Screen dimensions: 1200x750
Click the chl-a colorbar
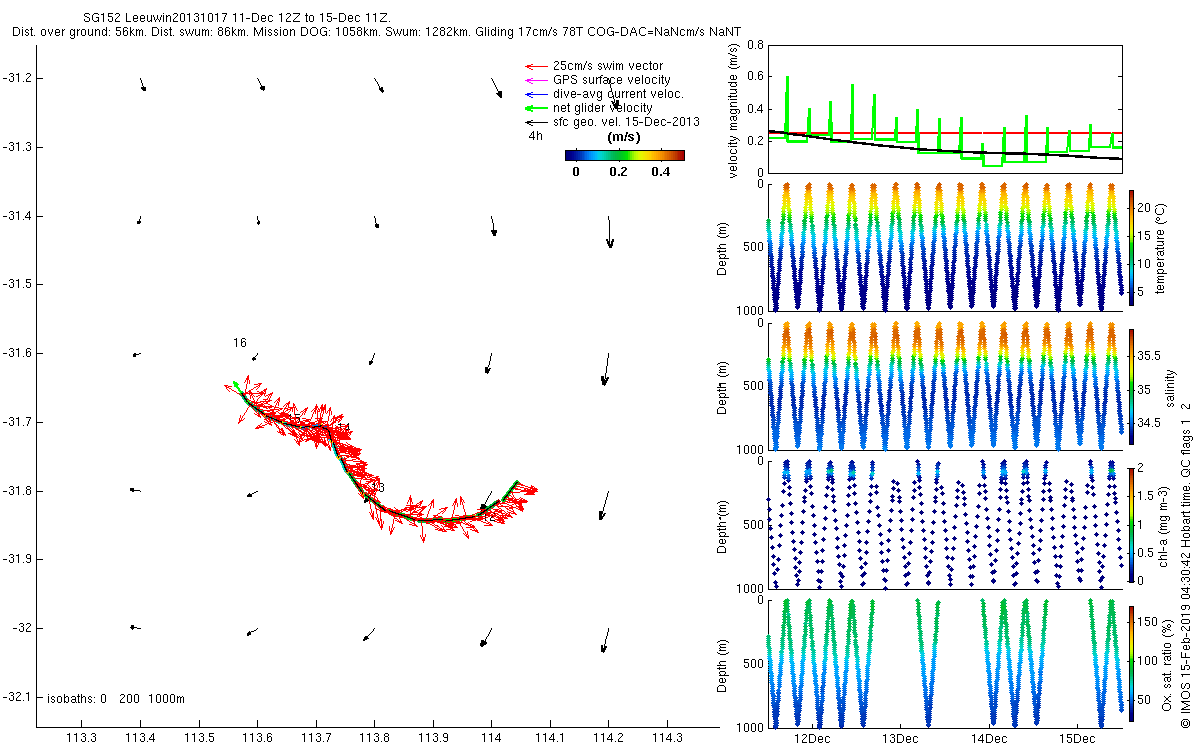pyautogui.click(x=1132, y=524)
